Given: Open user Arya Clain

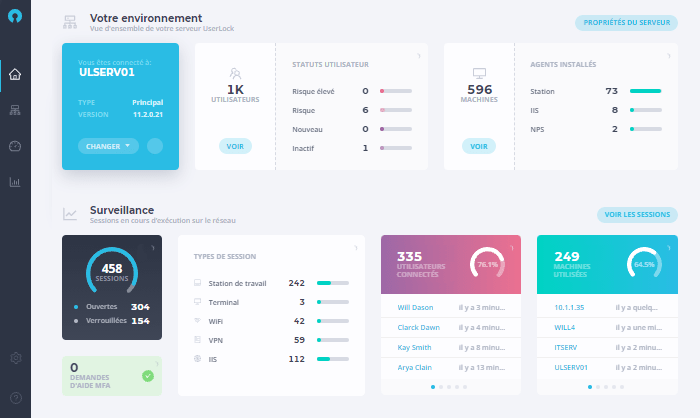Looking at the screenshot, I should (x=414, y=368).
